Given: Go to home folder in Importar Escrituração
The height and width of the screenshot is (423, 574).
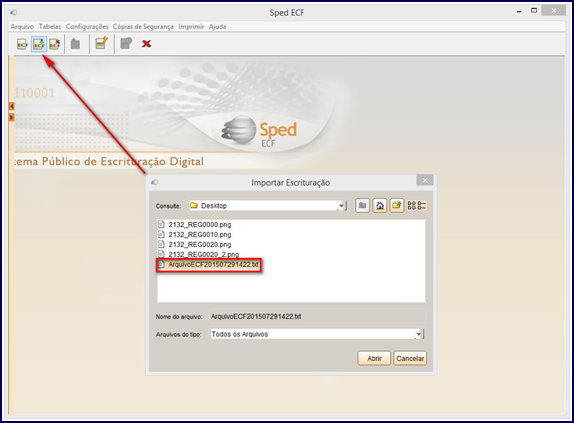Looking at the screenshot, I should pos(380,206).
